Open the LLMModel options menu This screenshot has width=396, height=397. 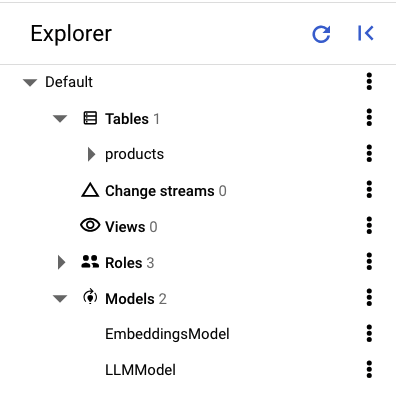pyautogui.click(x=369, y=369)
